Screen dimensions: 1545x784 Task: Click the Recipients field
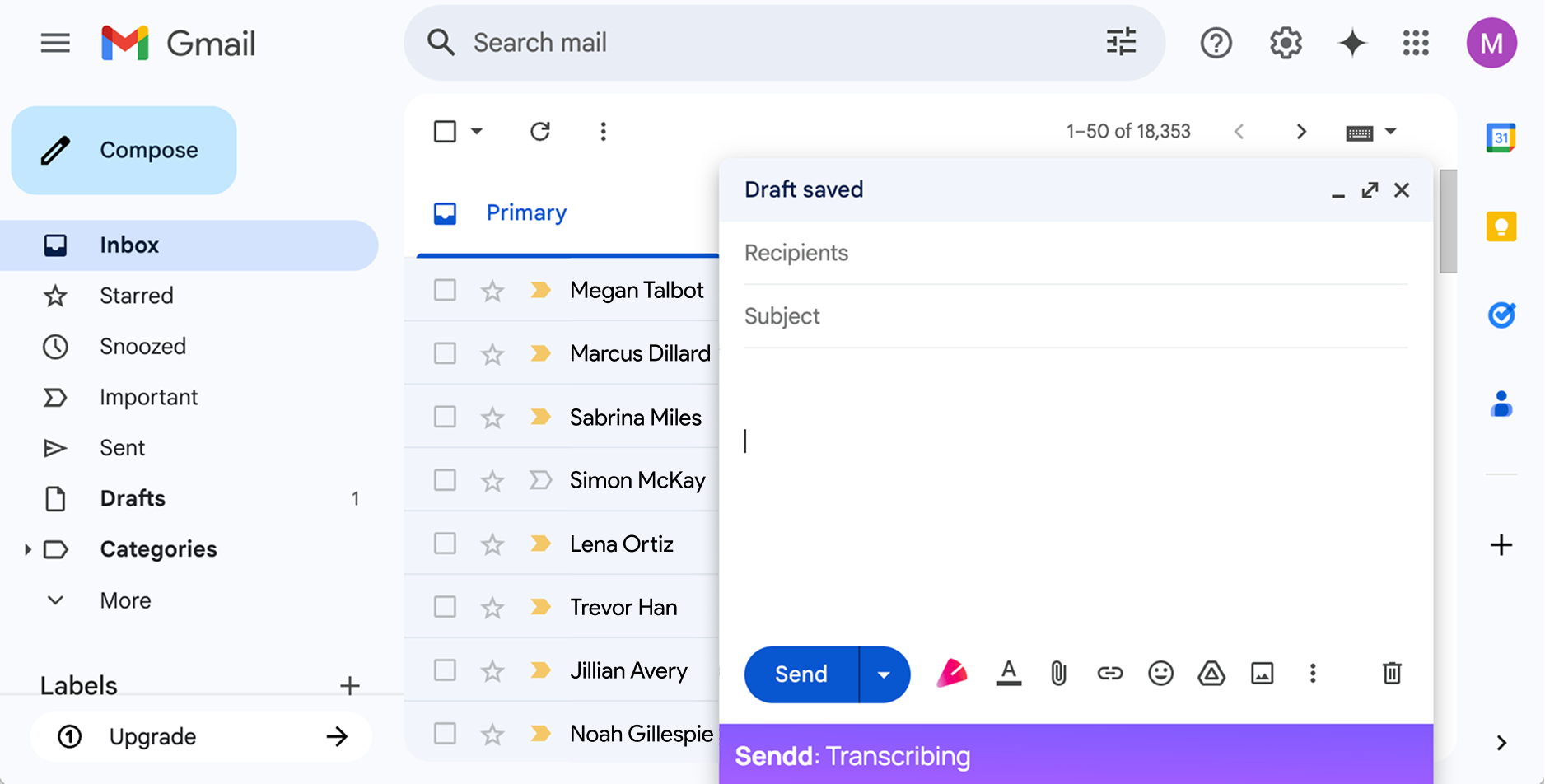1076,253
